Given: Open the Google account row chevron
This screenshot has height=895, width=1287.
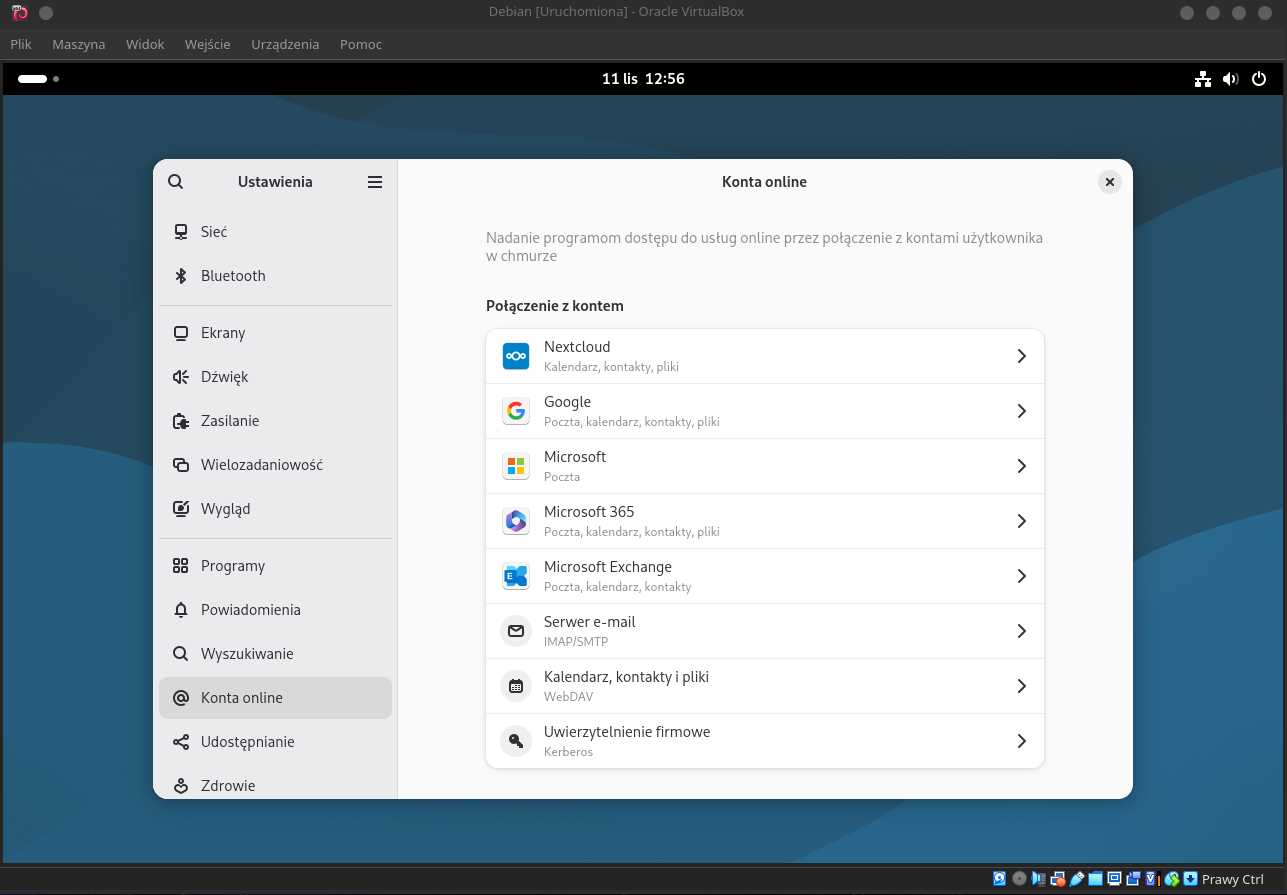Looking at the screenshot, I should [x=1021, y=411].
